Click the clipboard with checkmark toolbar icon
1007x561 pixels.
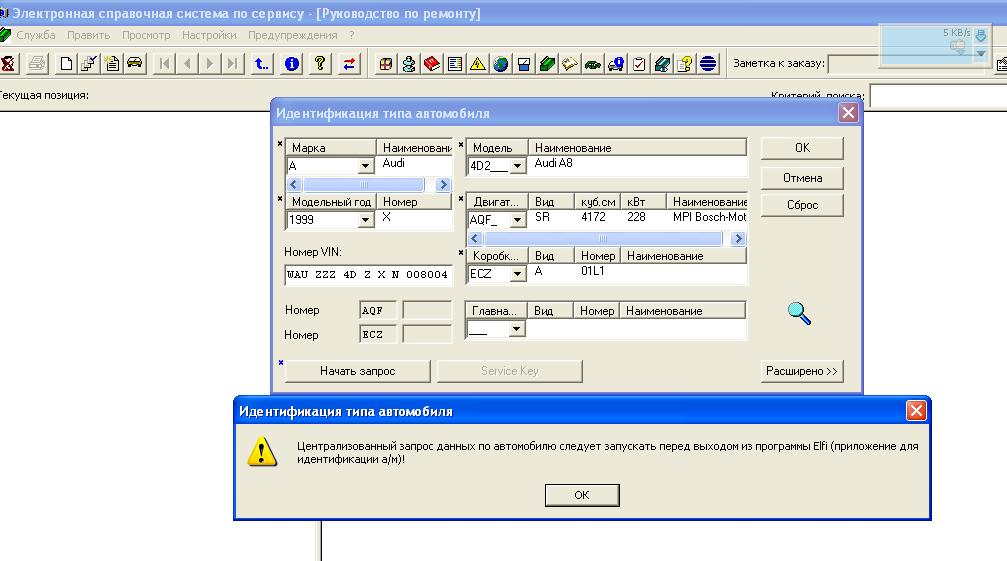639,64
